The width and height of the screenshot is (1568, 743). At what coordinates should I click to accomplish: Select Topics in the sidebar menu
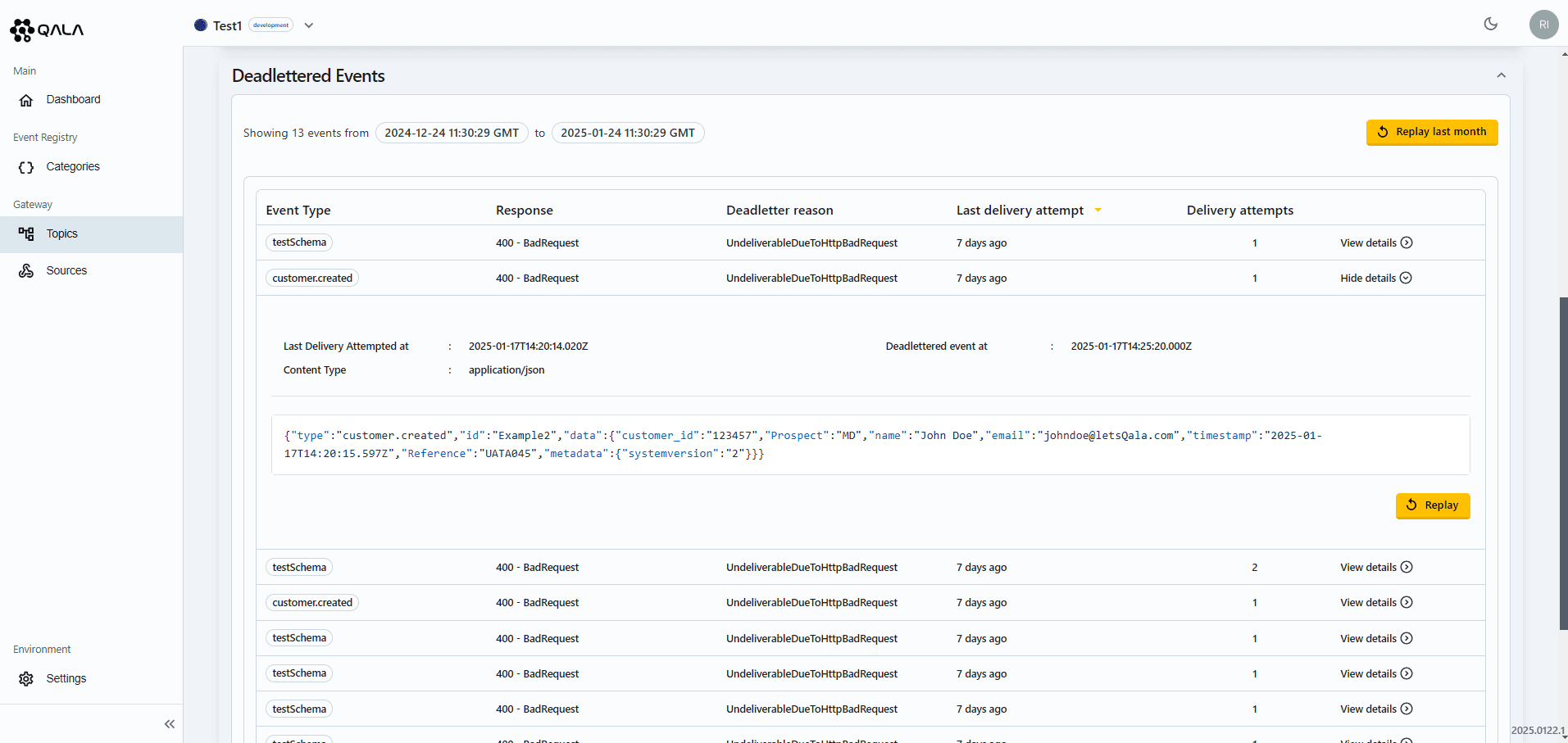pos(62,234)
